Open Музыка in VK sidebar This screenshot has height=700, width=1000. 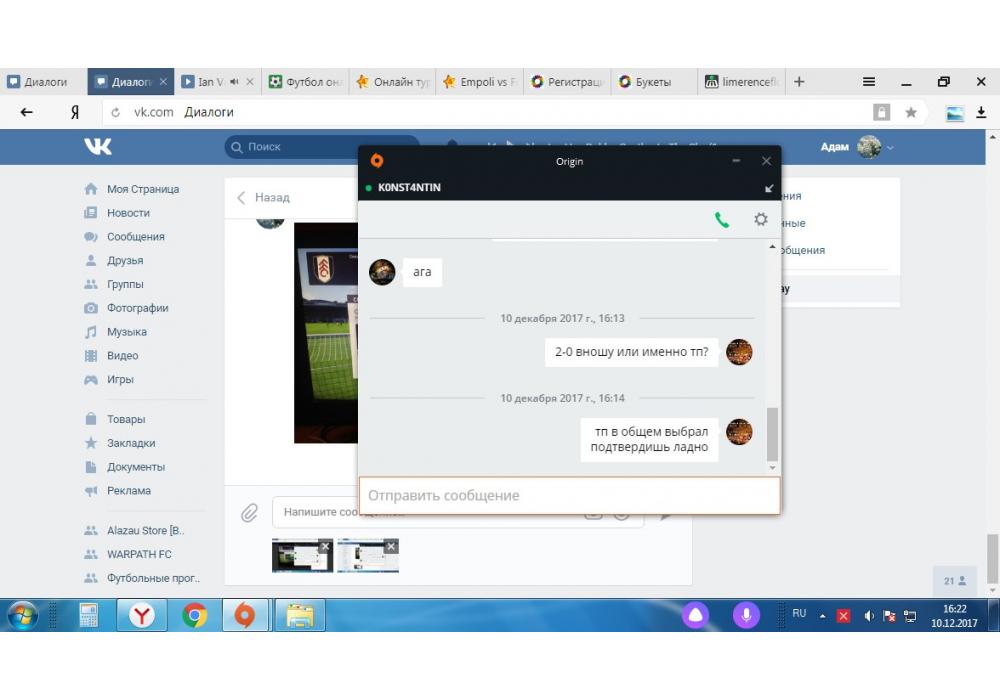pyautogui.click(x=127, y=332)
